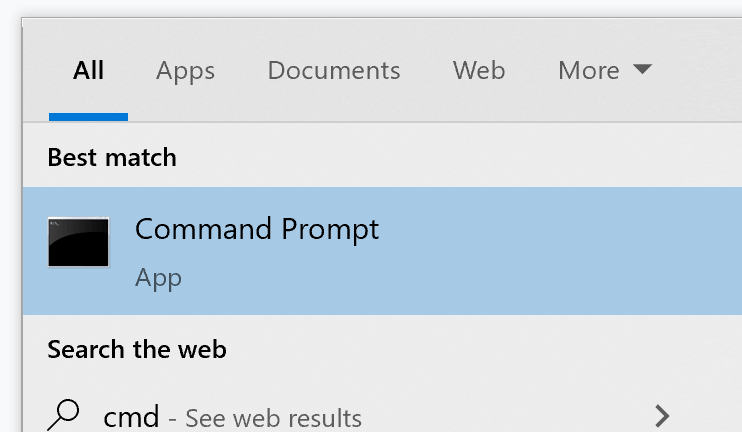Select the cmd web search suggestion
Screen dimensions: 742x432
(132, 416)
